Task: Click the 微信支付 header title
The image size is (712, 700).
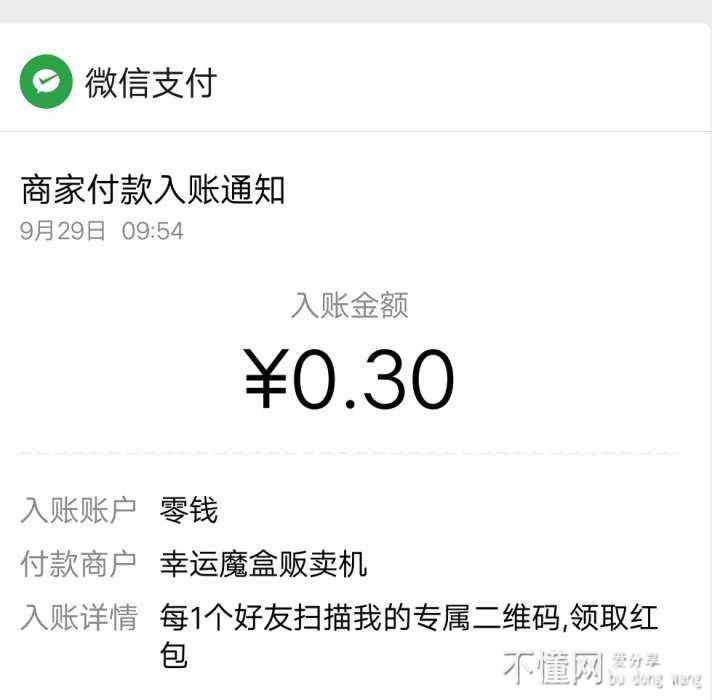Action: pyautogui.click(x=151, y=83)
